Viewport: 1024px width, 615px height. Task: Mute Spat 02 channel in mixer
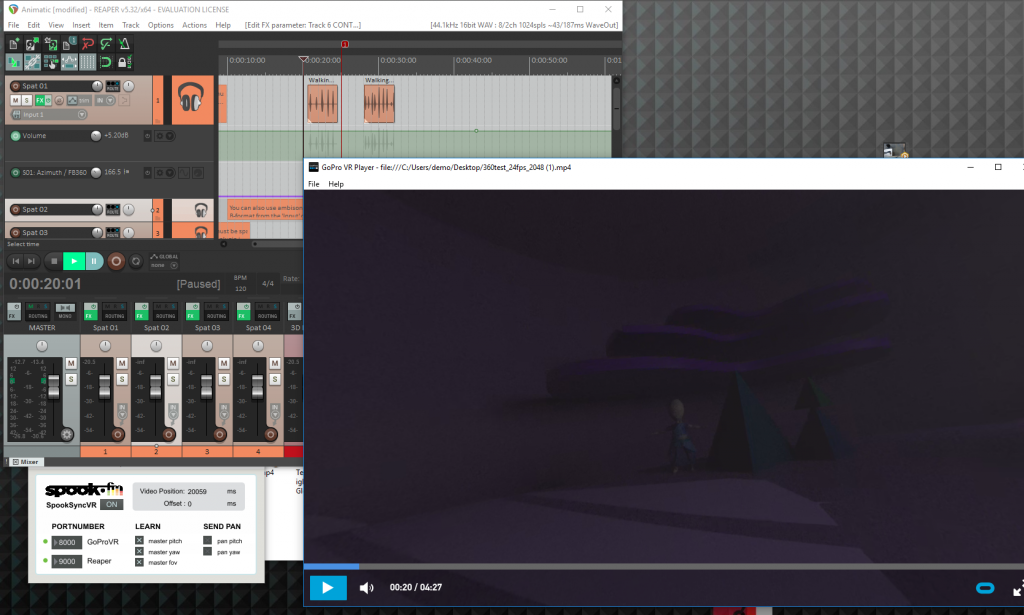pyautogui.click(x=173, y=363)
